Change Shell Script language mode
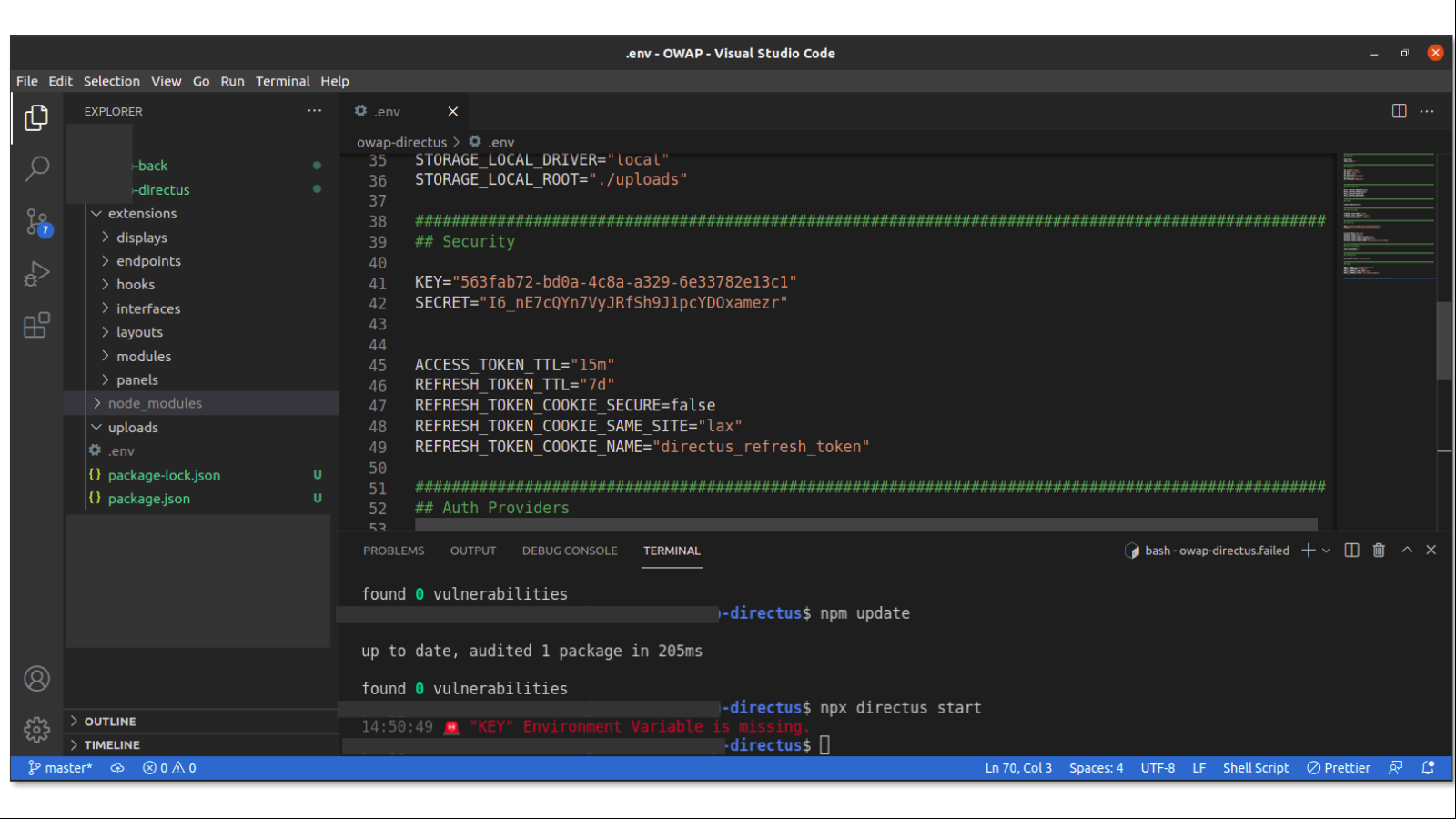Screen dimensions: 1456x819 tap(1256, 768)
